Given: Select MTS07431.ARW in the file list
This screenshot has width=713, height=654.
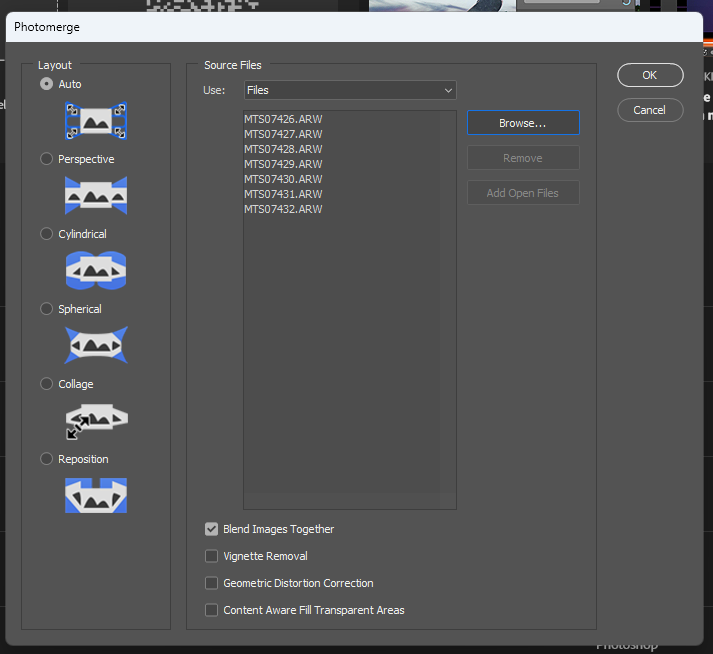Looking at the screenshot, I should pos(283,194).
